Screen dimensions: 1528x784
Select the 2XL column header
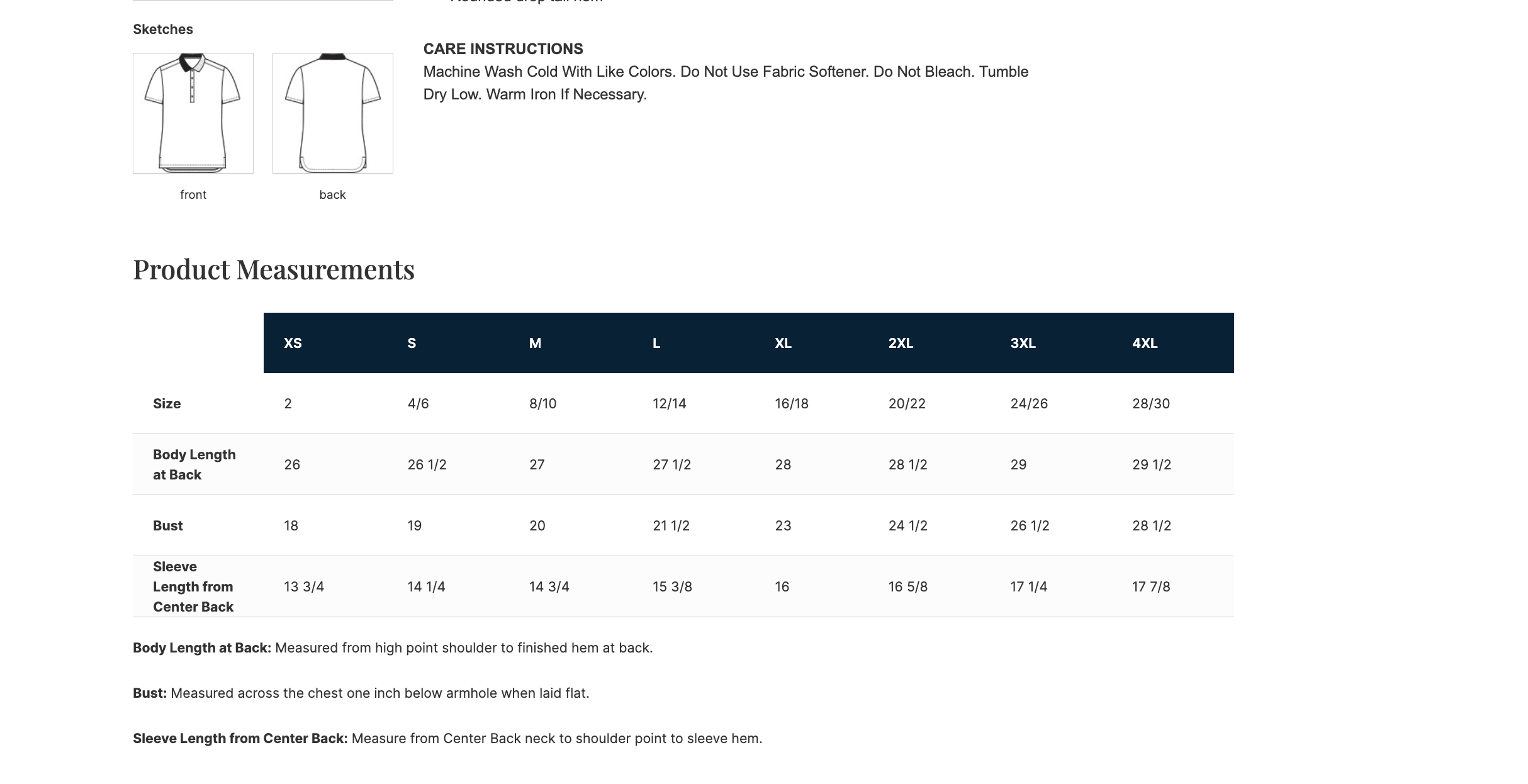901,344
